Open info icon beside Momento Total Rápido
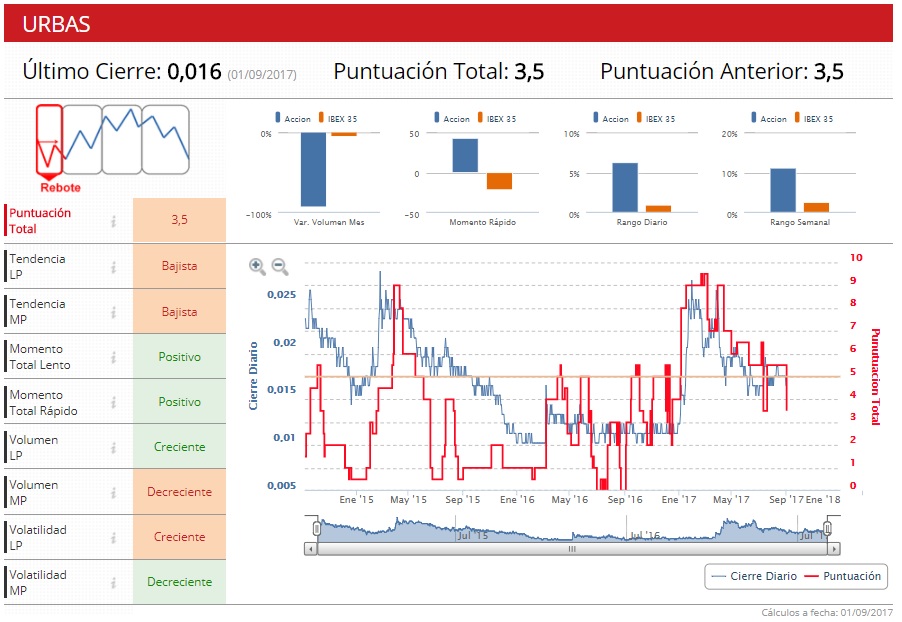 click(113, 403)
